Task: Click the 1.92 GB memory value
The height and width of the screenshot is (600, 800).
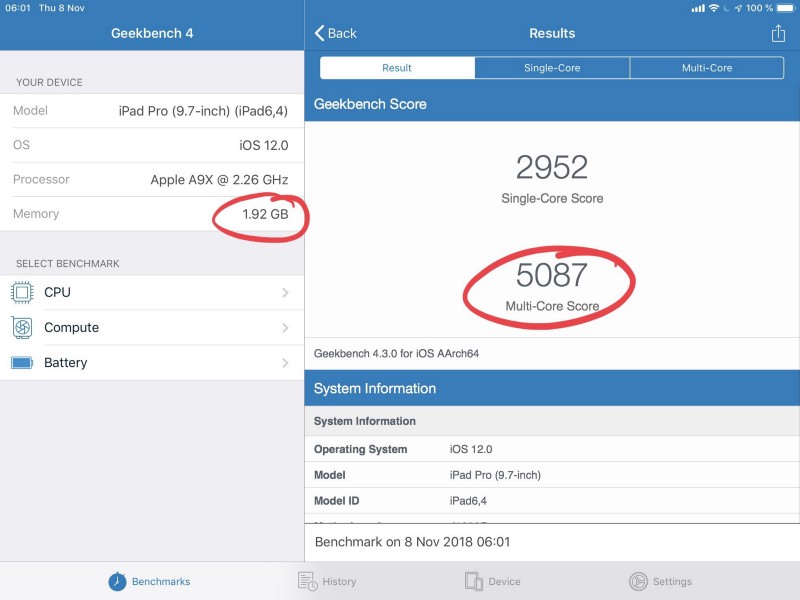Action: click(265, 214)
